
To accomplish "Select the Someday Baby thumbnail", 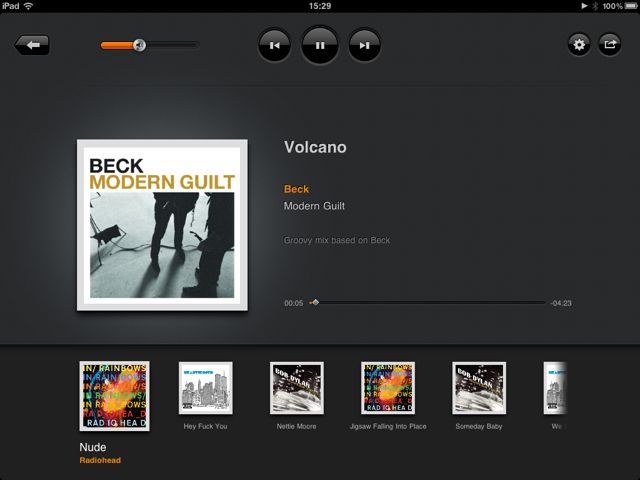I will tap(479, 388).
